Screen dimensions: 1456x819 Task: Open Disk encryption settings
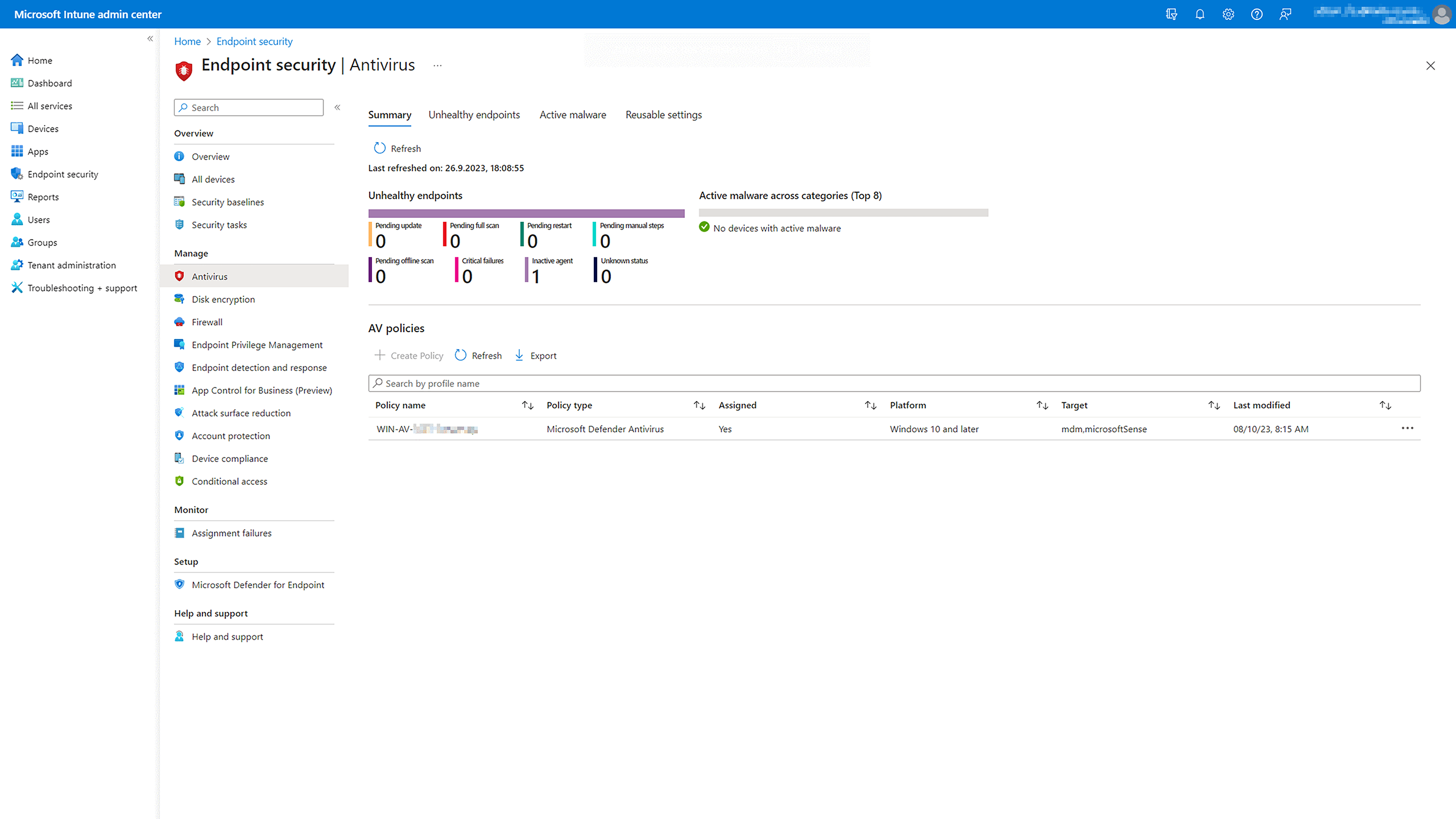point(223,299)
